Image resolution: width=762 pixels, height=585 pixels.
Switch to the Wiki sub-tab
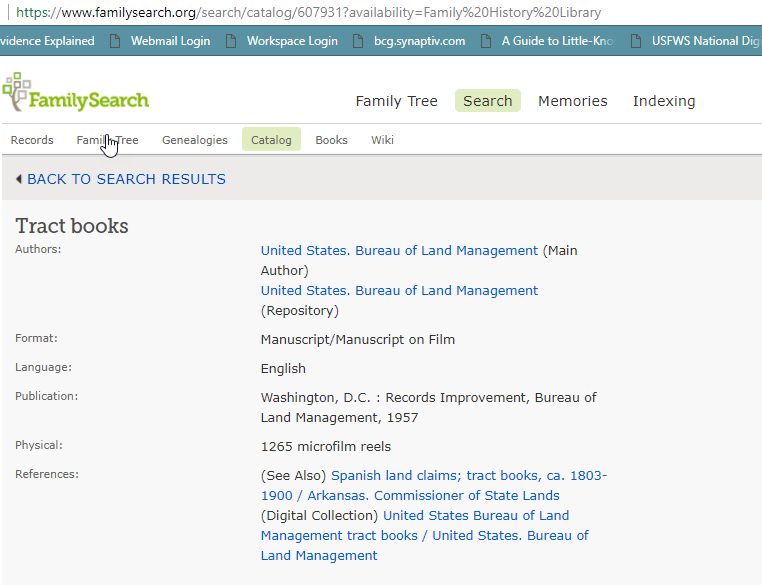tap(382, 140)
